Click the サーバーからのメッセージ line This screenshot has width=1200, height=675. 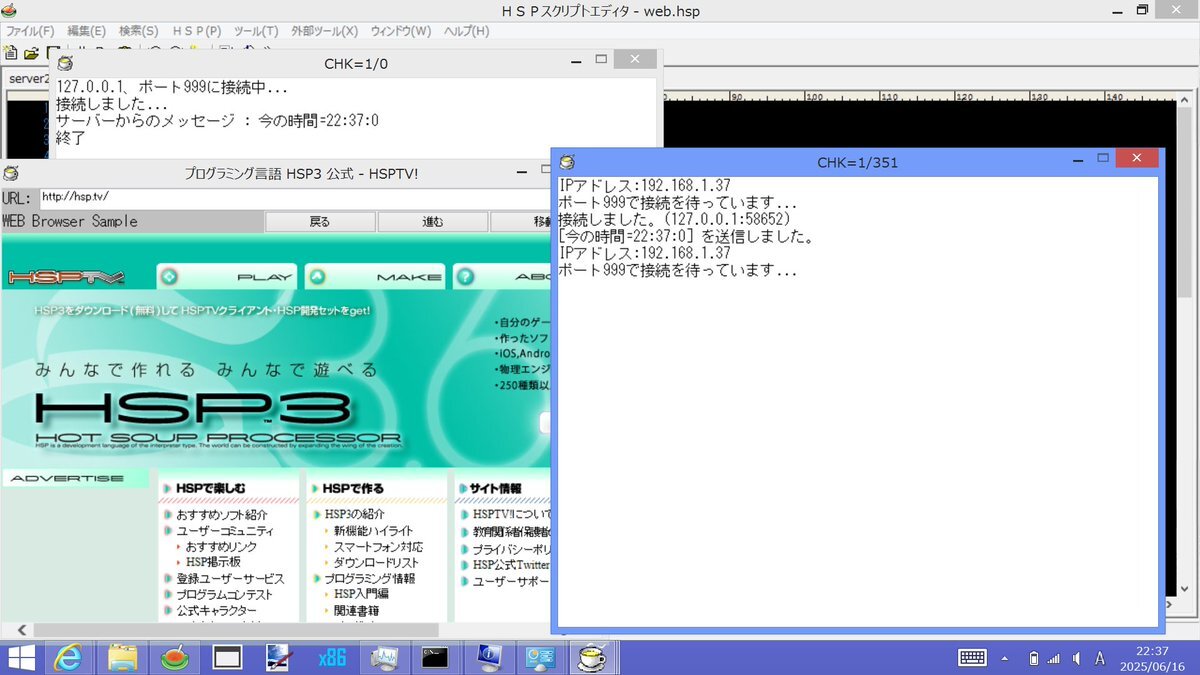click(x=217, y=120)
